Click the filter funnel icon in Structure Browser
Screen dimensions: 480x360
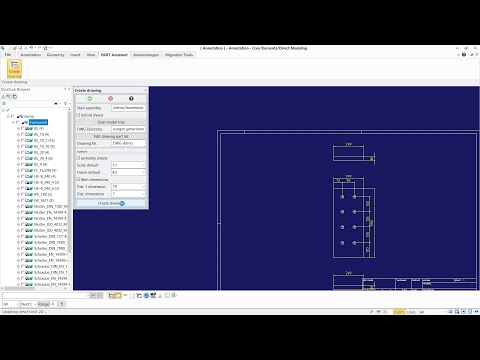(x=66, y=104)
